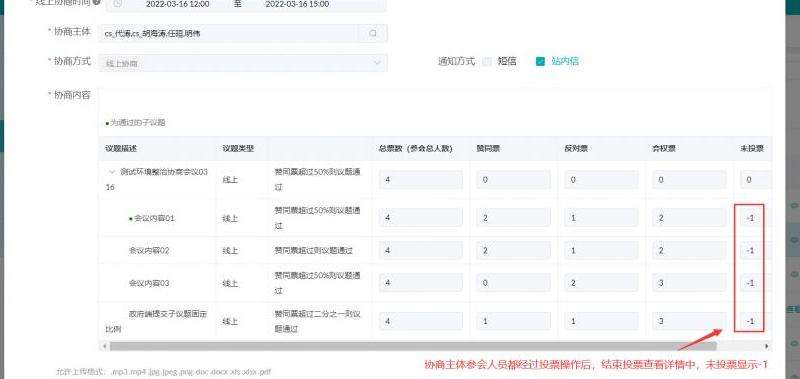The width and height of the screenshot is (800, 379).
Task: Click 总票数 field in 政府端提交子议题固定比例 row
Action: [421, 321]
